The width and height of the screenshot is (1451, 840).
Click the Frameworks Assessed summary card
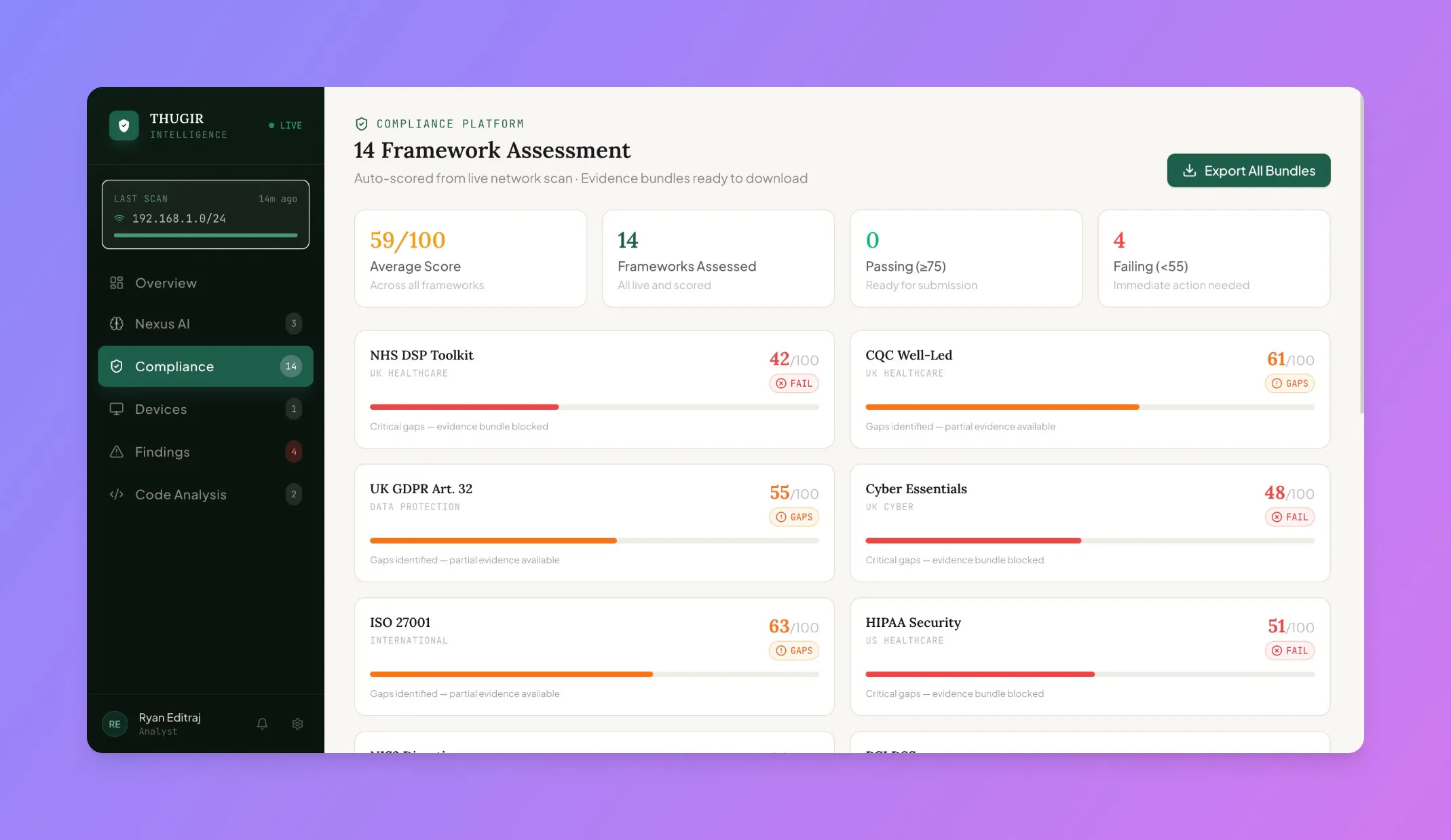[x=718, y=259]
